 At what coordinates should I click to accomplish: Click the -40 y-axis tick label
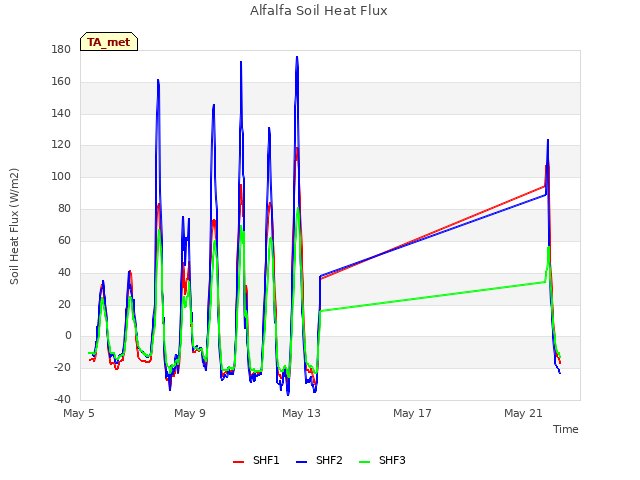(62, 399)
